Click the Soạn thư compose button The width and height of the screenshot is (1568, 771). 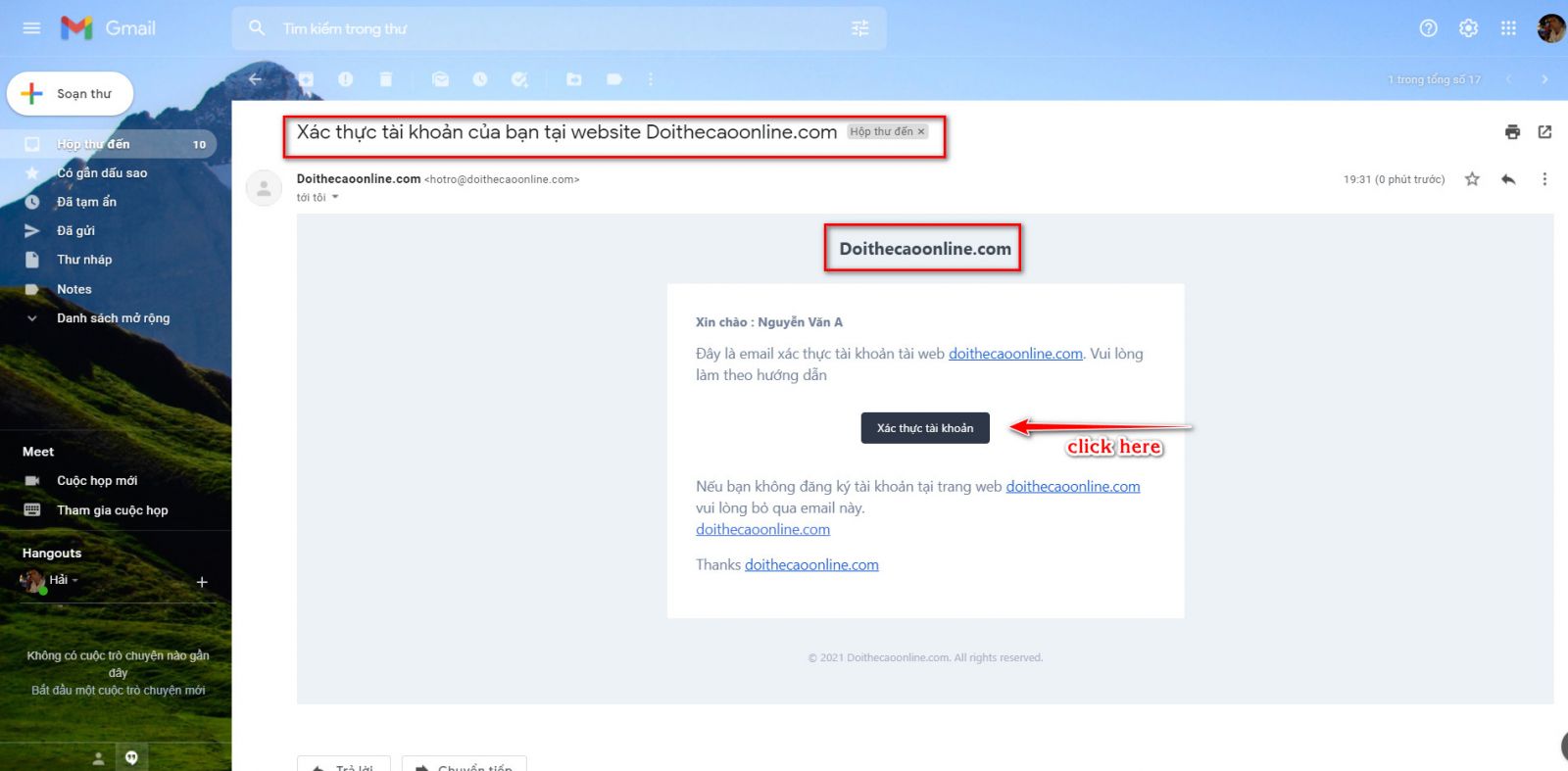tap(70, 94)
